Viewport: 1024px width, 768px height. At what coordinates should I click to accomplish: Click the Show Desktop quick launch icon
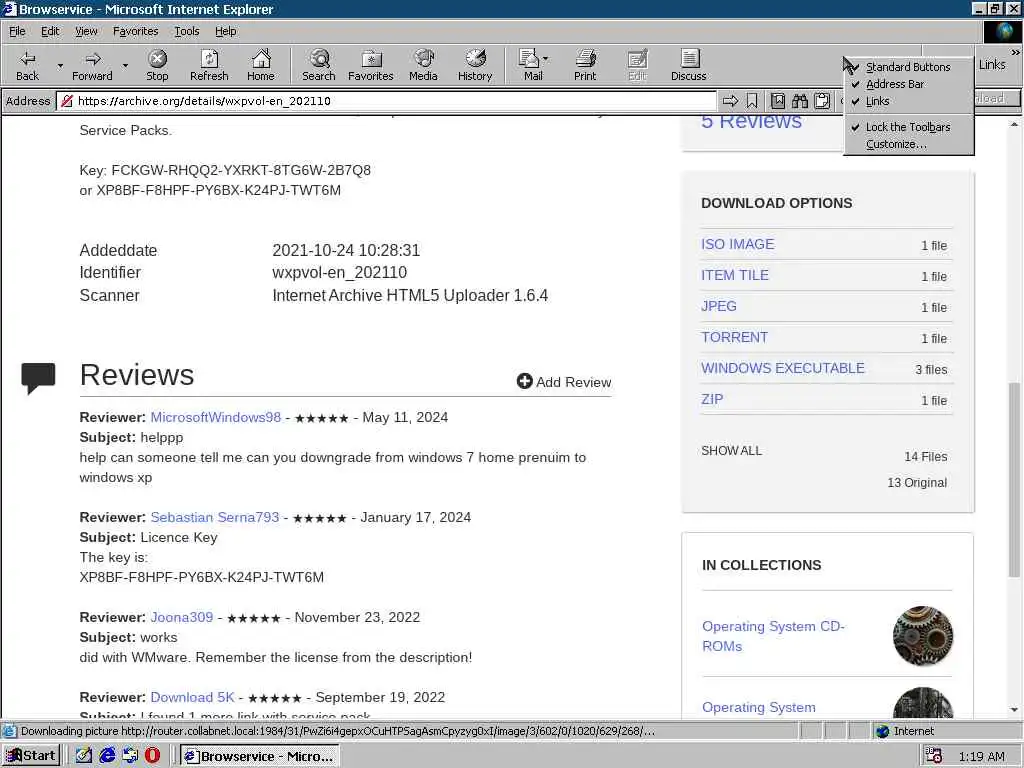point(130,756)
